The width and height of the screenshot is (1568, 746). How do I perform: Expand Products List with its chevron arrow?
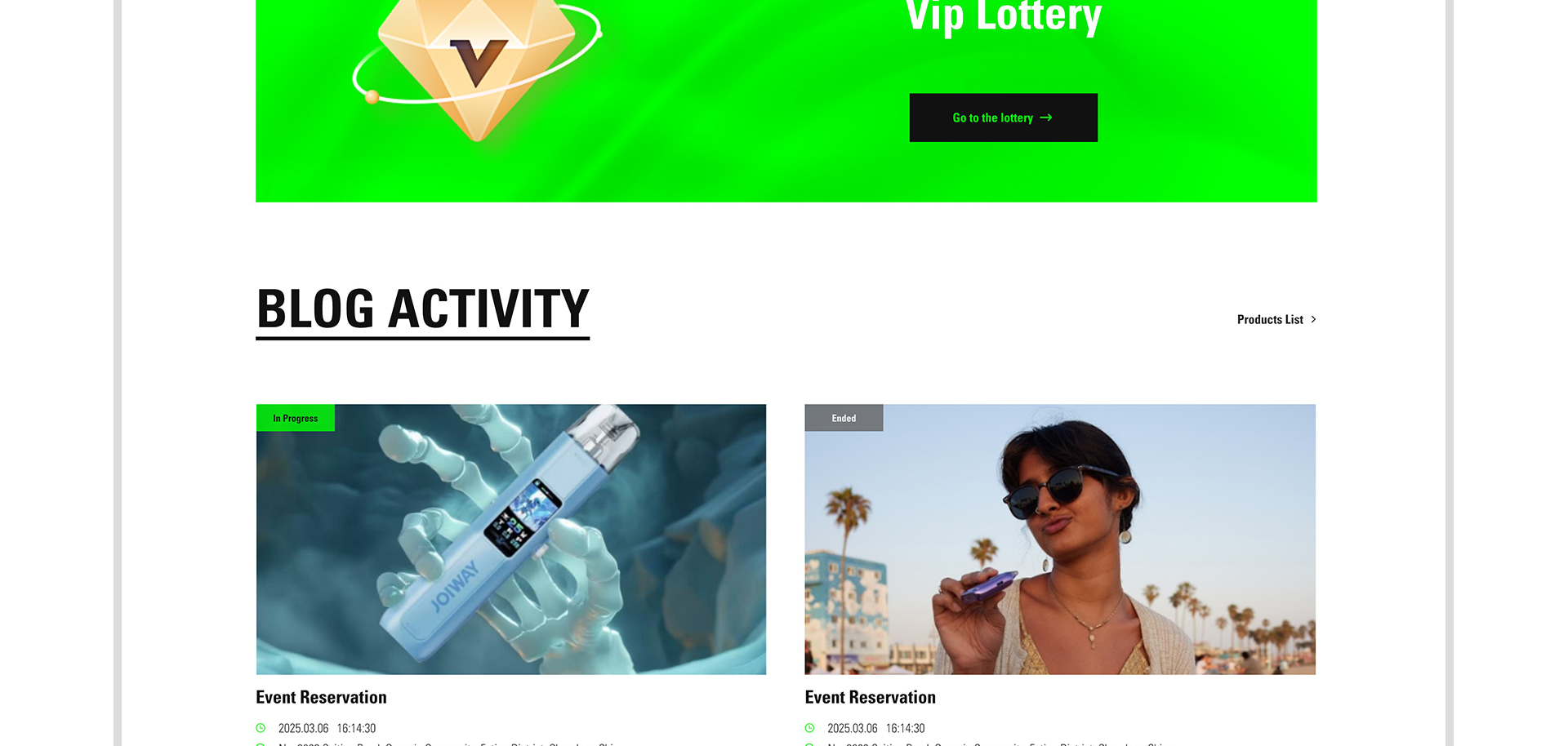point(1313,319)
